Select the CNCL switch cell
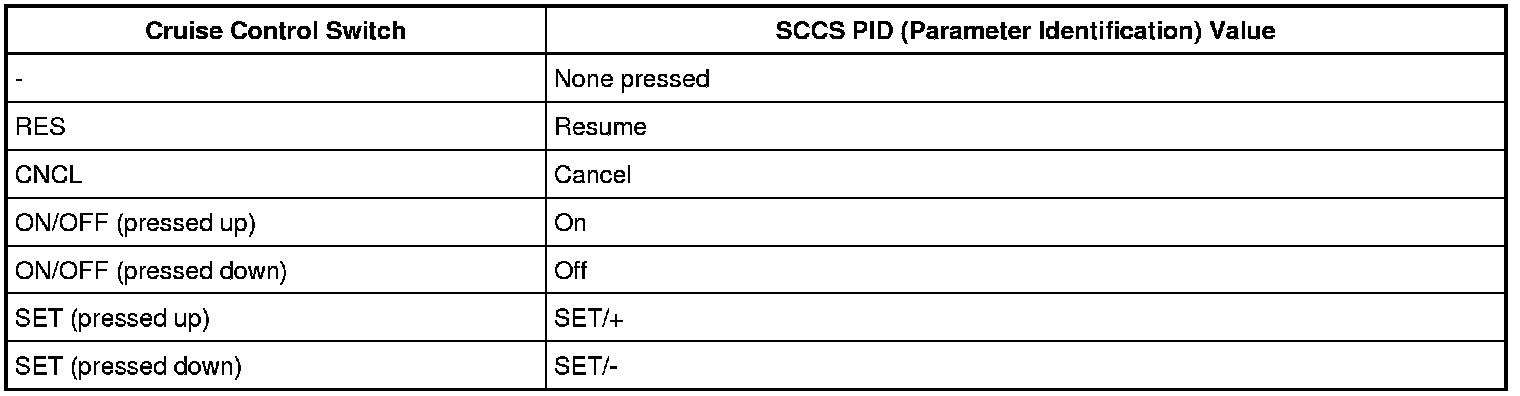 pyautogui.click(x=276, y=175)
